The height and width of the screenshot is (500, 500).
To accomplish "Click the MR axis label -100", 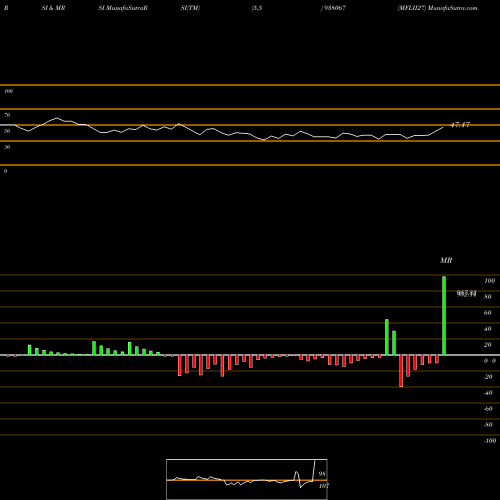I will point(490,441).
